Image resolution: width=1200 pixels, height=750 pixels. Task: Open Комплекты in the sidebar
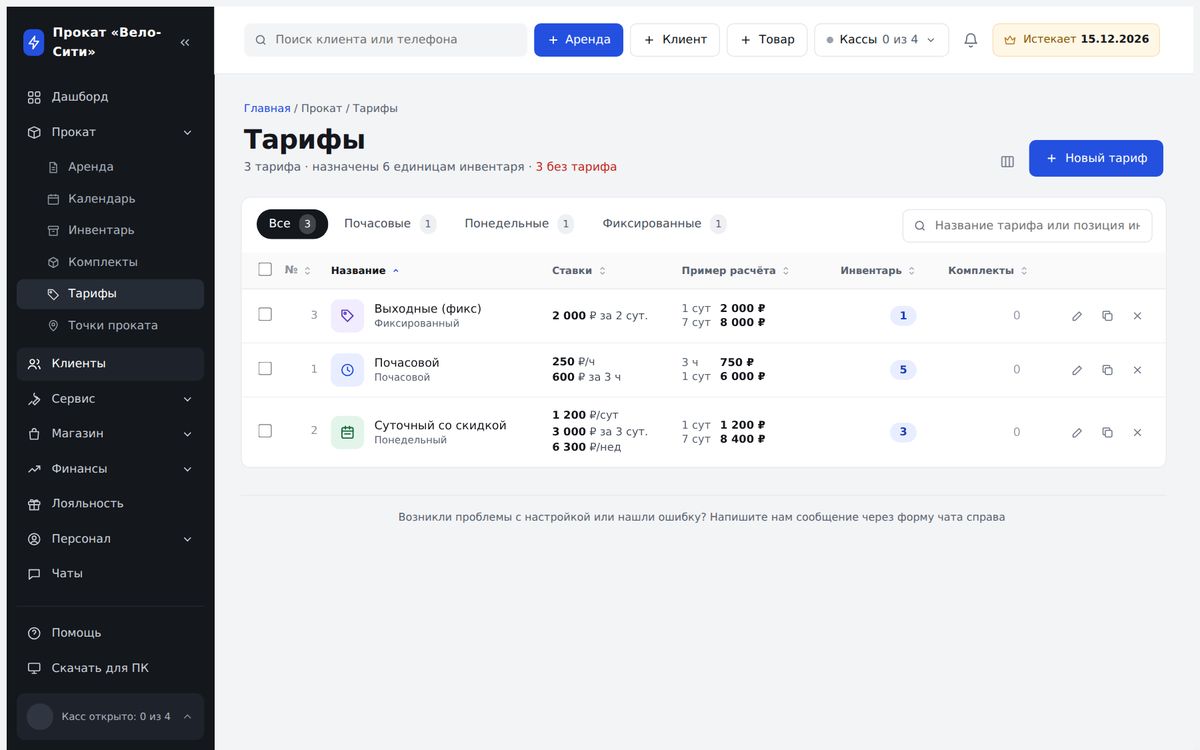click(110, 262)
